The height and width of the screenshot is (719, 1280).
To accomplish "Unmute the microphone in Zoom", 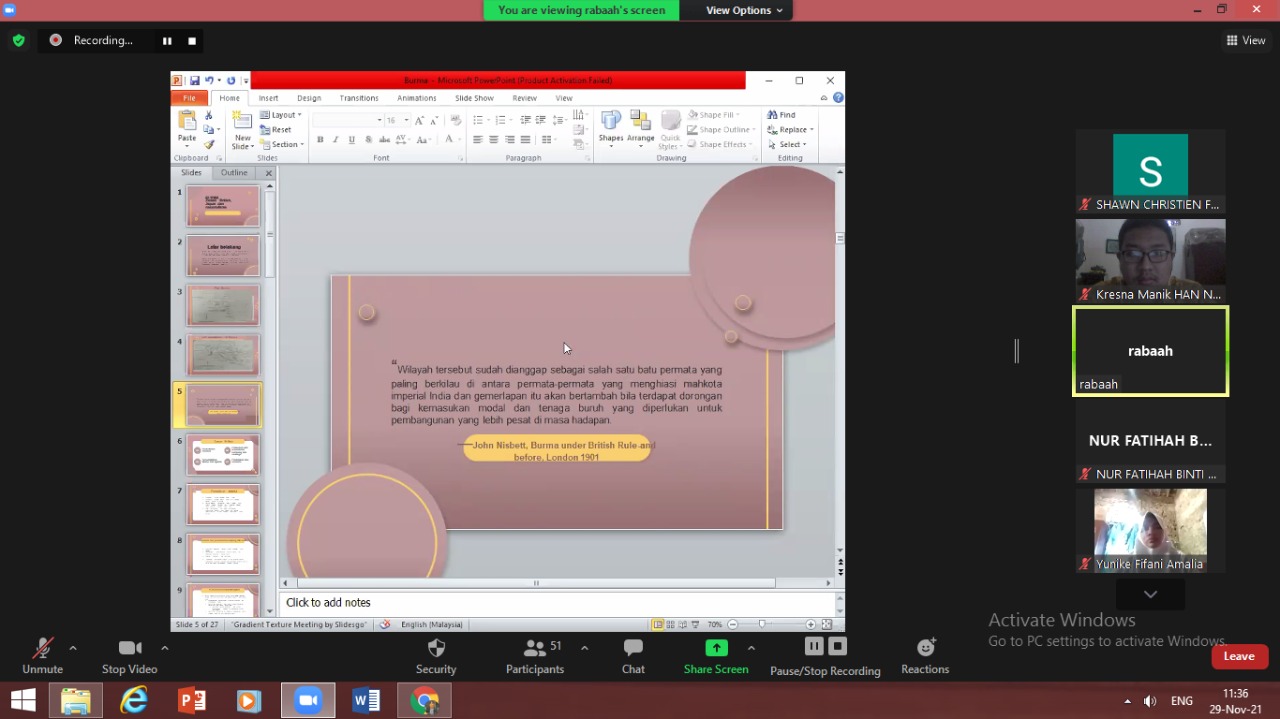I will point(42,656).
